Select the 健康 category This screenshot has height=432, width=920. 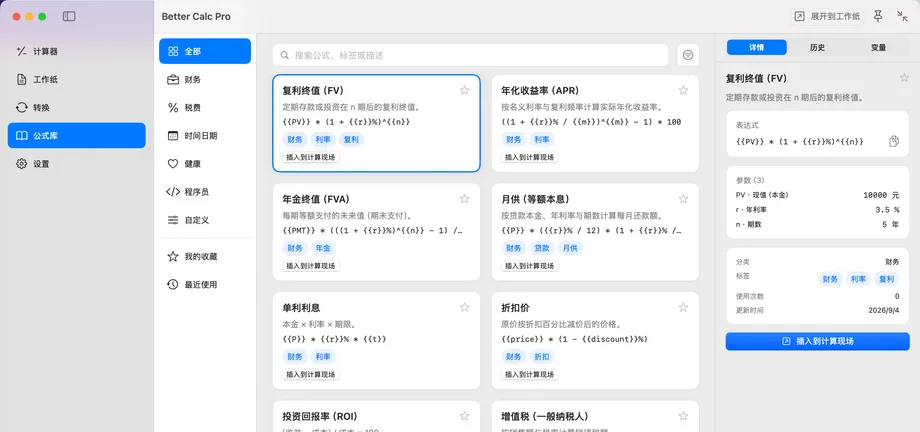tap(205, 164)
